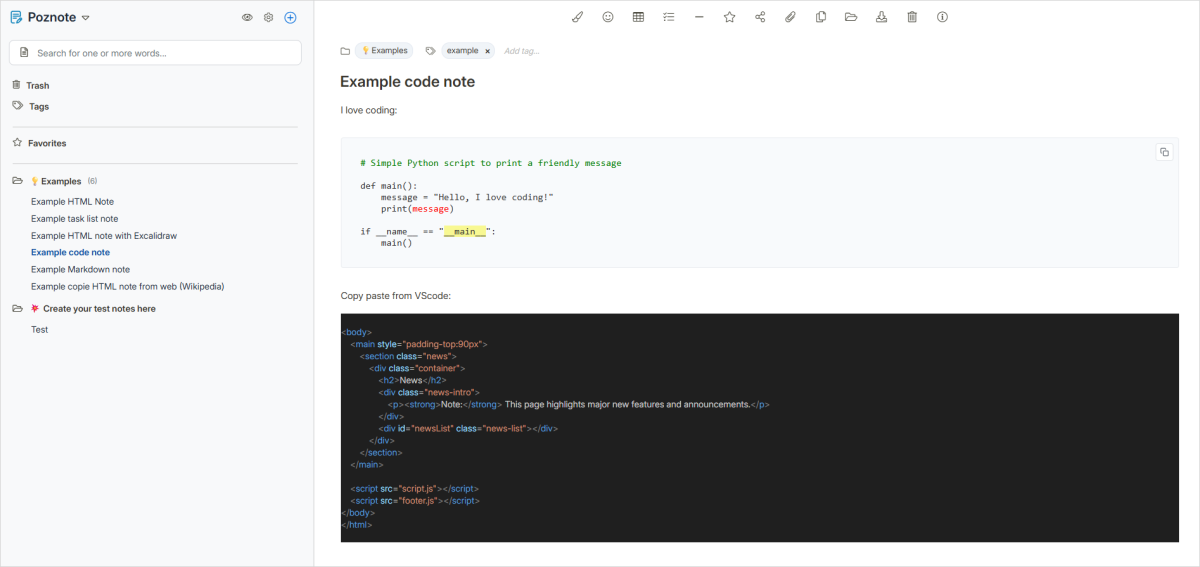The image size is (1200, 567).
Task: Toggle the star favorite icon
Action: tap(729, 17)
